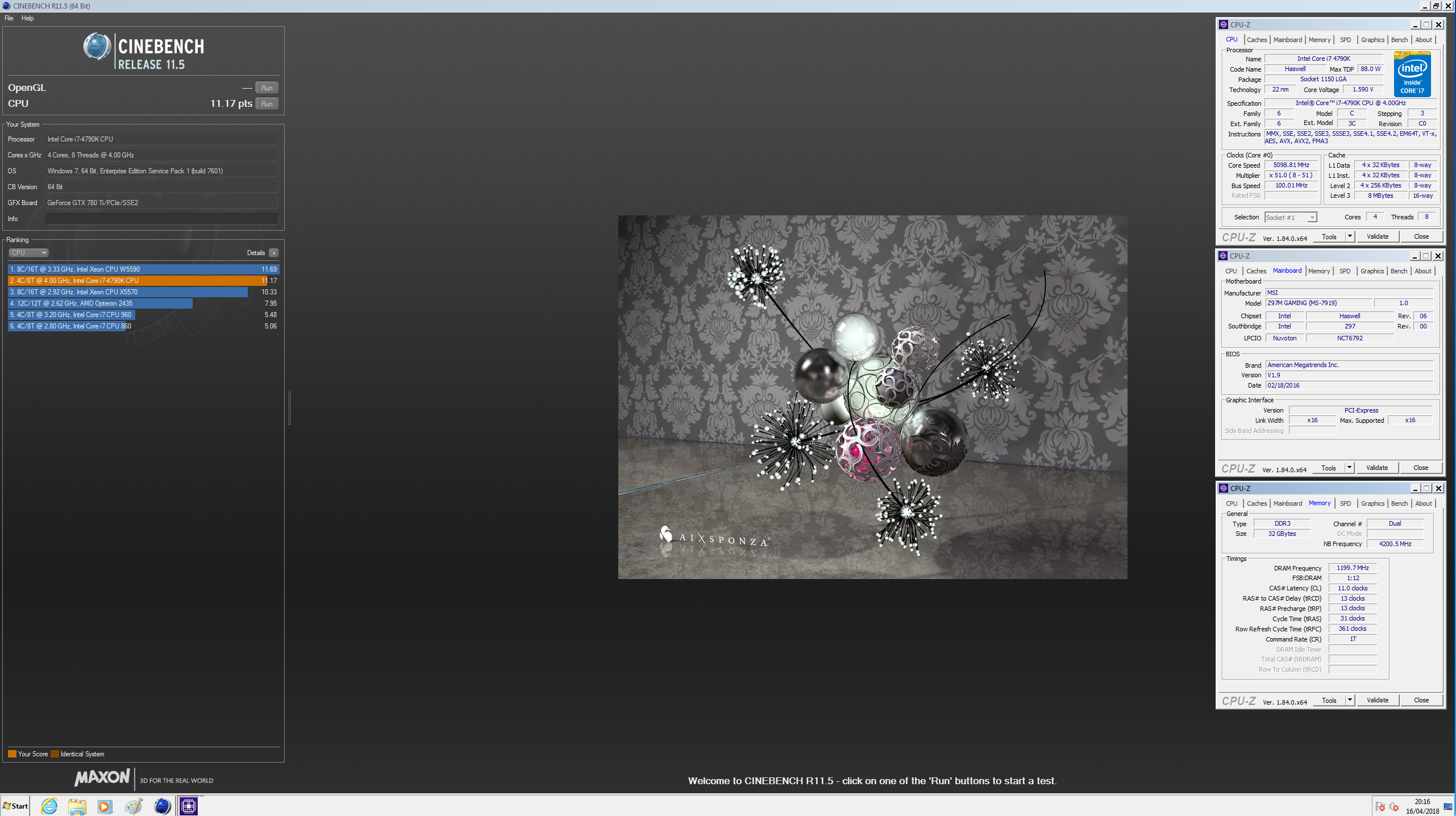Click Tools button in bottom CPU-Z window

(1329, 700)
